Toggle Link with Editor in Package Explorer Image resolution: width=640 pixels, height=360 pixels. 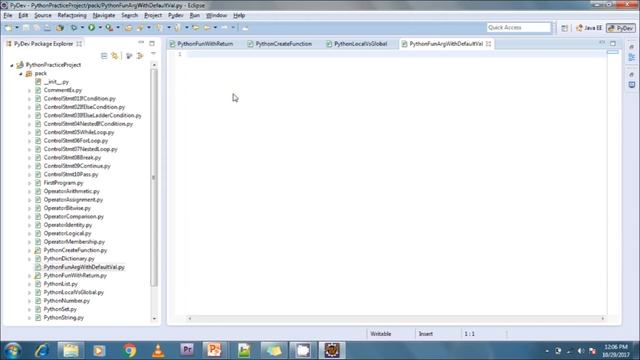pyautogui.click(x=115, y=56)
